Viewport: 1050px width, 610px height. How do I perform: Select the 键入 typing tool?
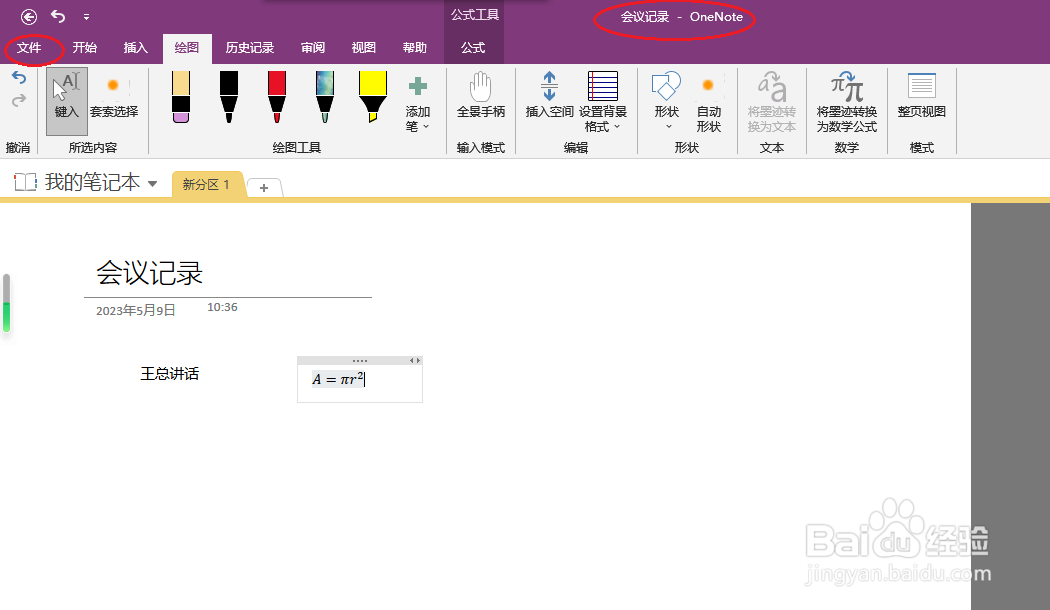67,100
